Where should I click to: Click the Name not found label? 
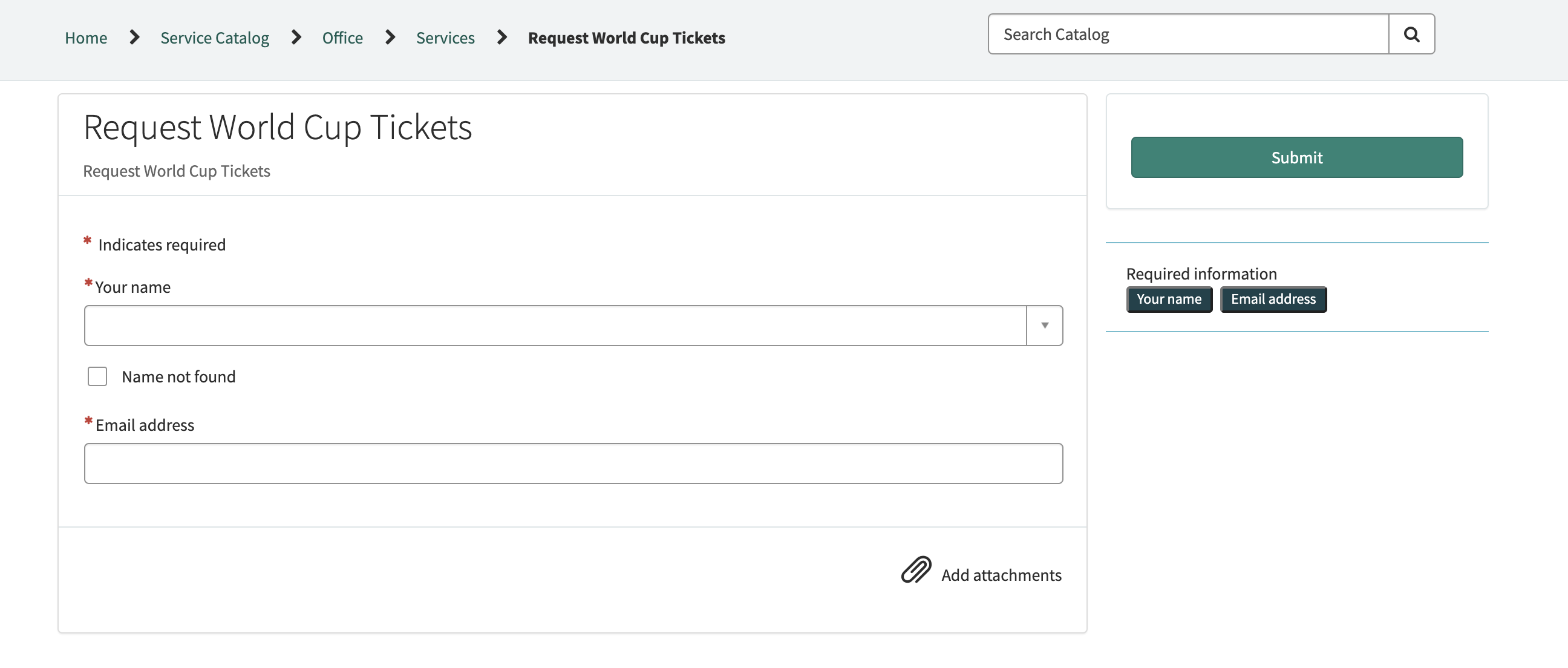click(x=178, y=377)
